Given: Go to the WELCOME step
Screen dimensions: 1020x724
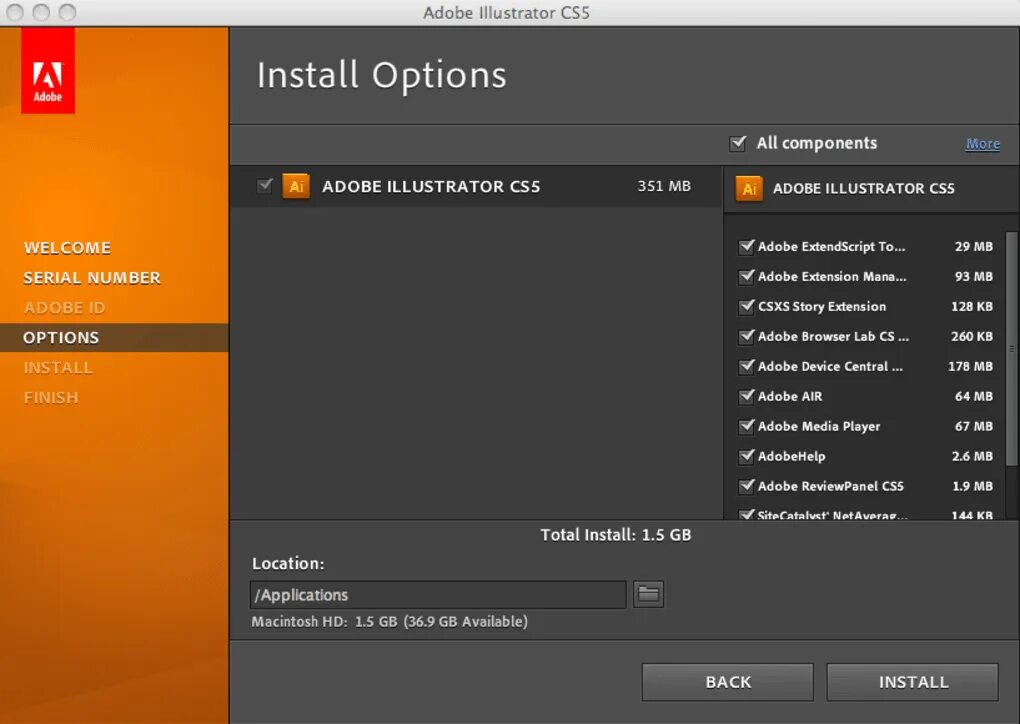Looking at the screenshot, I should point(67,248).
